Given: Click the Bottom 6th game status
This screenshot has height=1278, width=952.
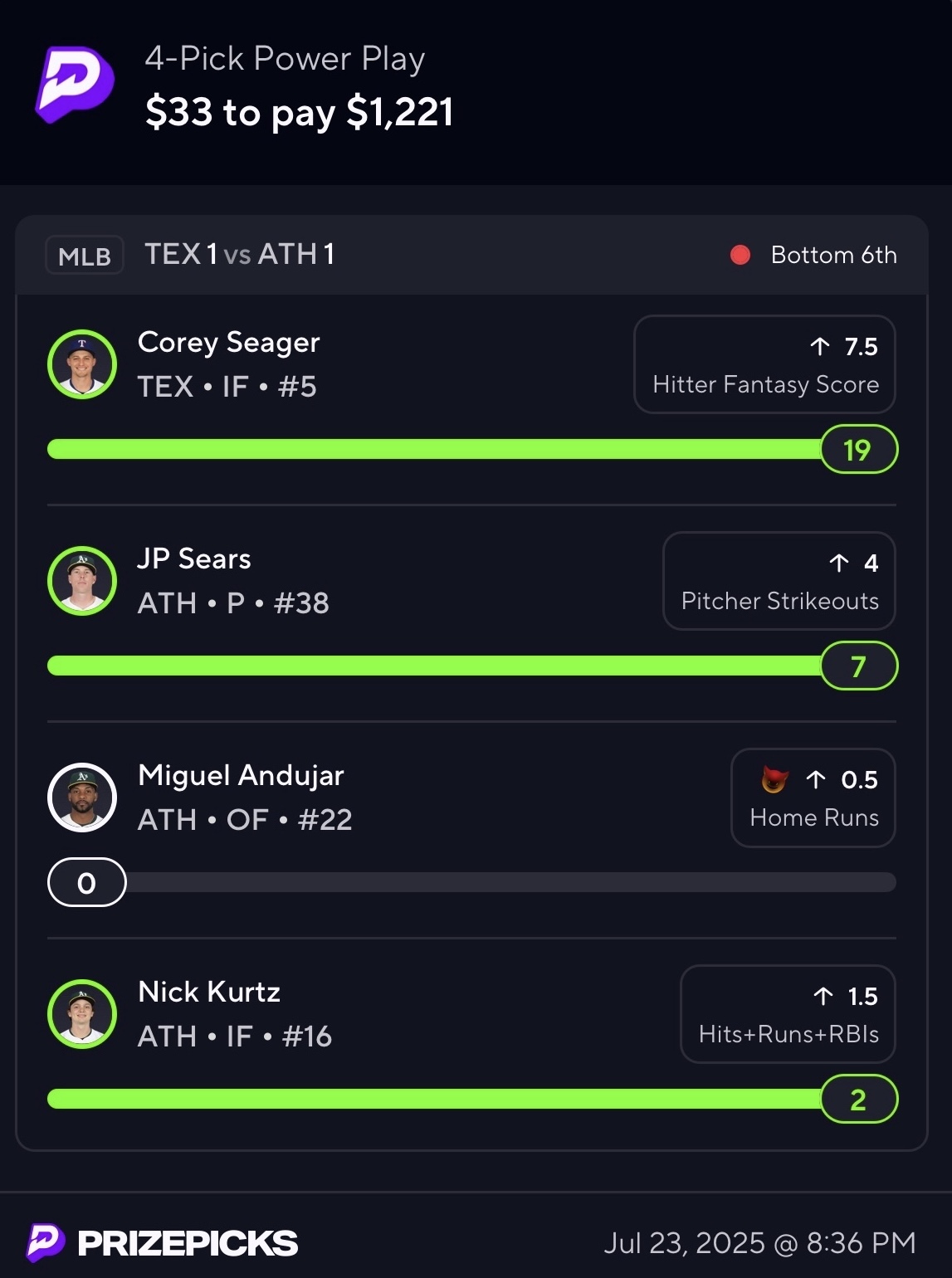Looking at the screenshot, I should pyautogui.click(x=833, y=255).
